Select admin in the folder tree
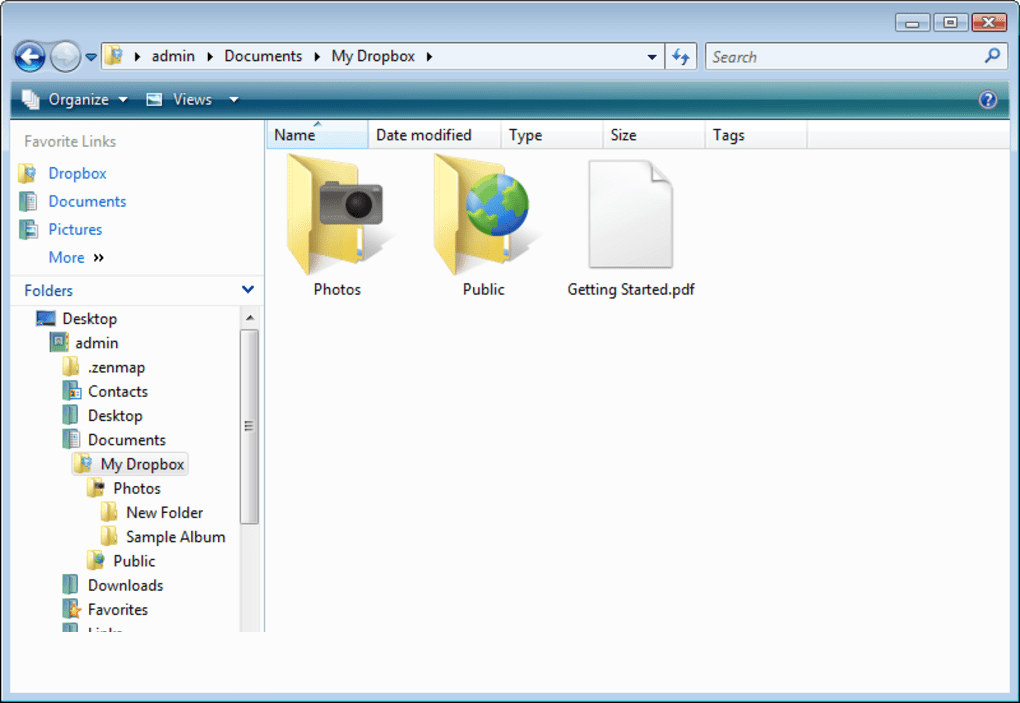Screen dimensions: 1020x703 (96, 343)
